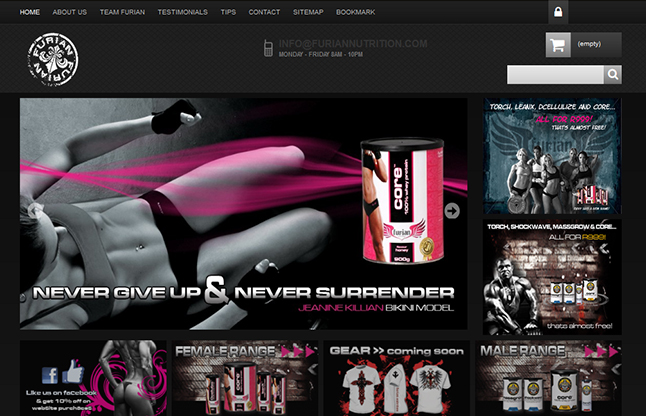Advance slider with the next arrow
The image size is (646, 416).
click(x=452, y=210)
